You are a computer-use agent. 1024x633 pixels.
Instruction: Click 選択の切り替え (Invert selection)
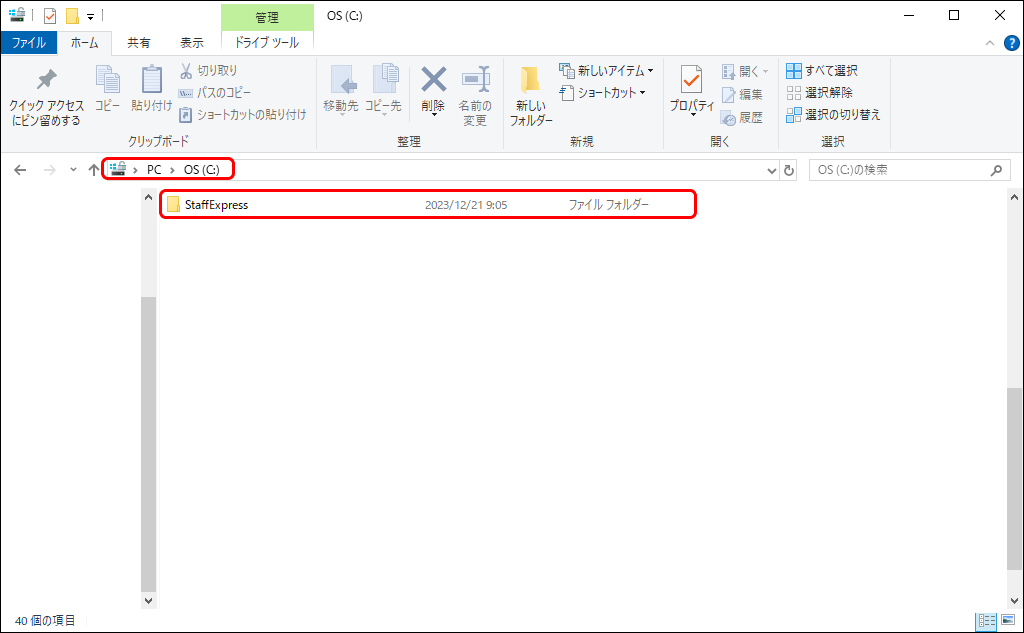[833, 115]
